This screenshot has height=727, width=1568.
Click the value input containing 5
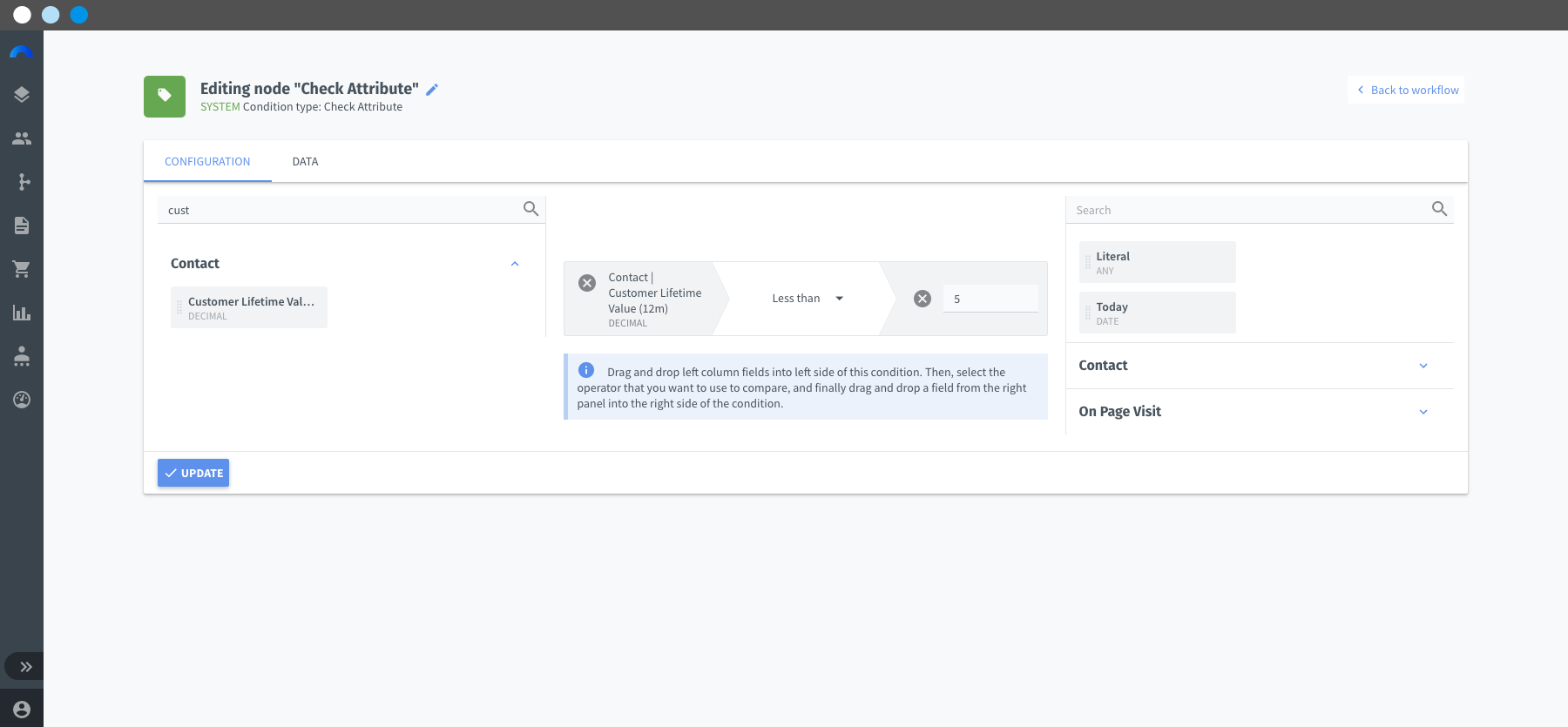point(990,299)
